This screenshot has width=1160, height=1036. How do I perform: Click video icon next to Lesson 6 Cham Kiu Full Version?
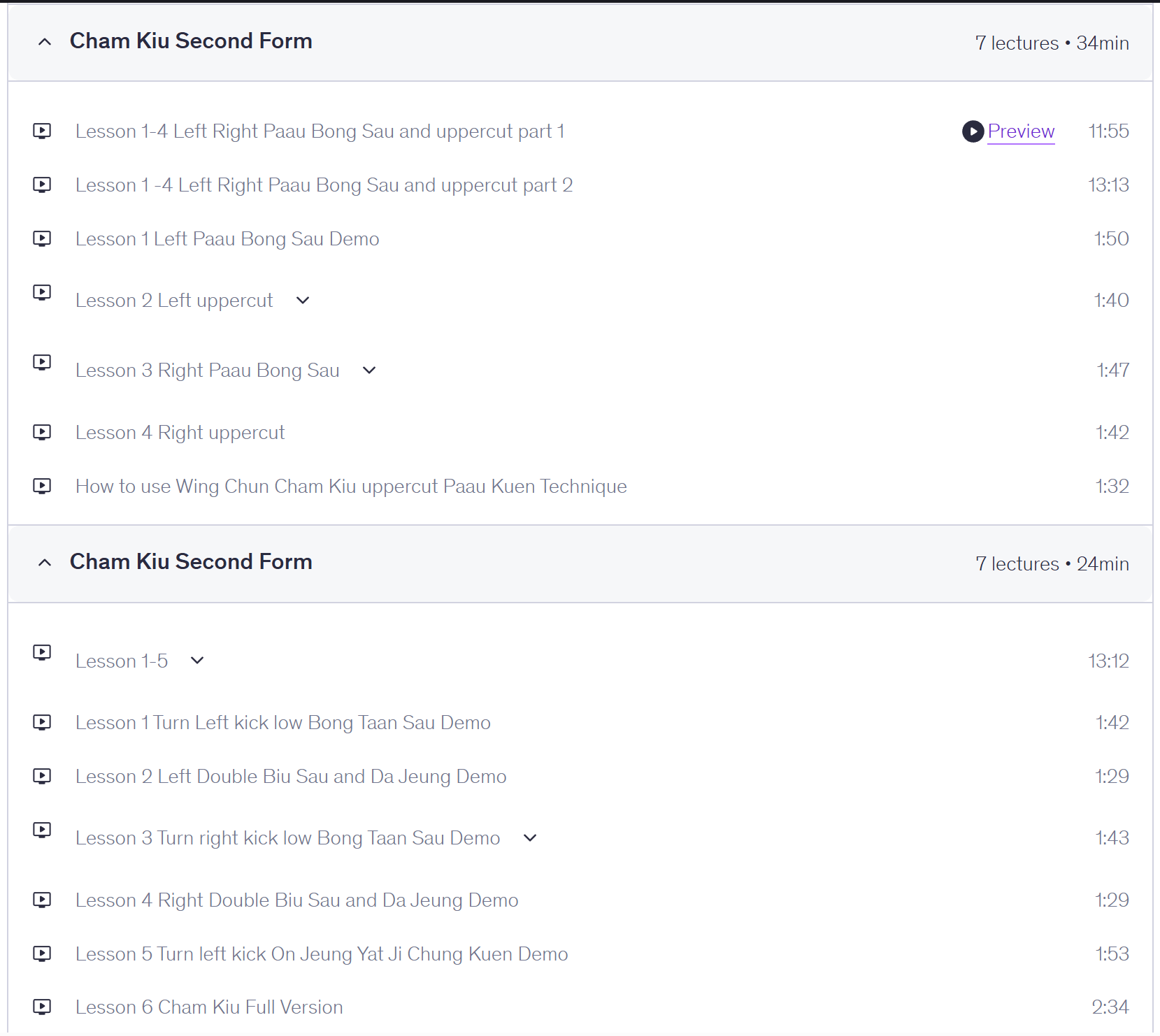tap(42, 1007)
